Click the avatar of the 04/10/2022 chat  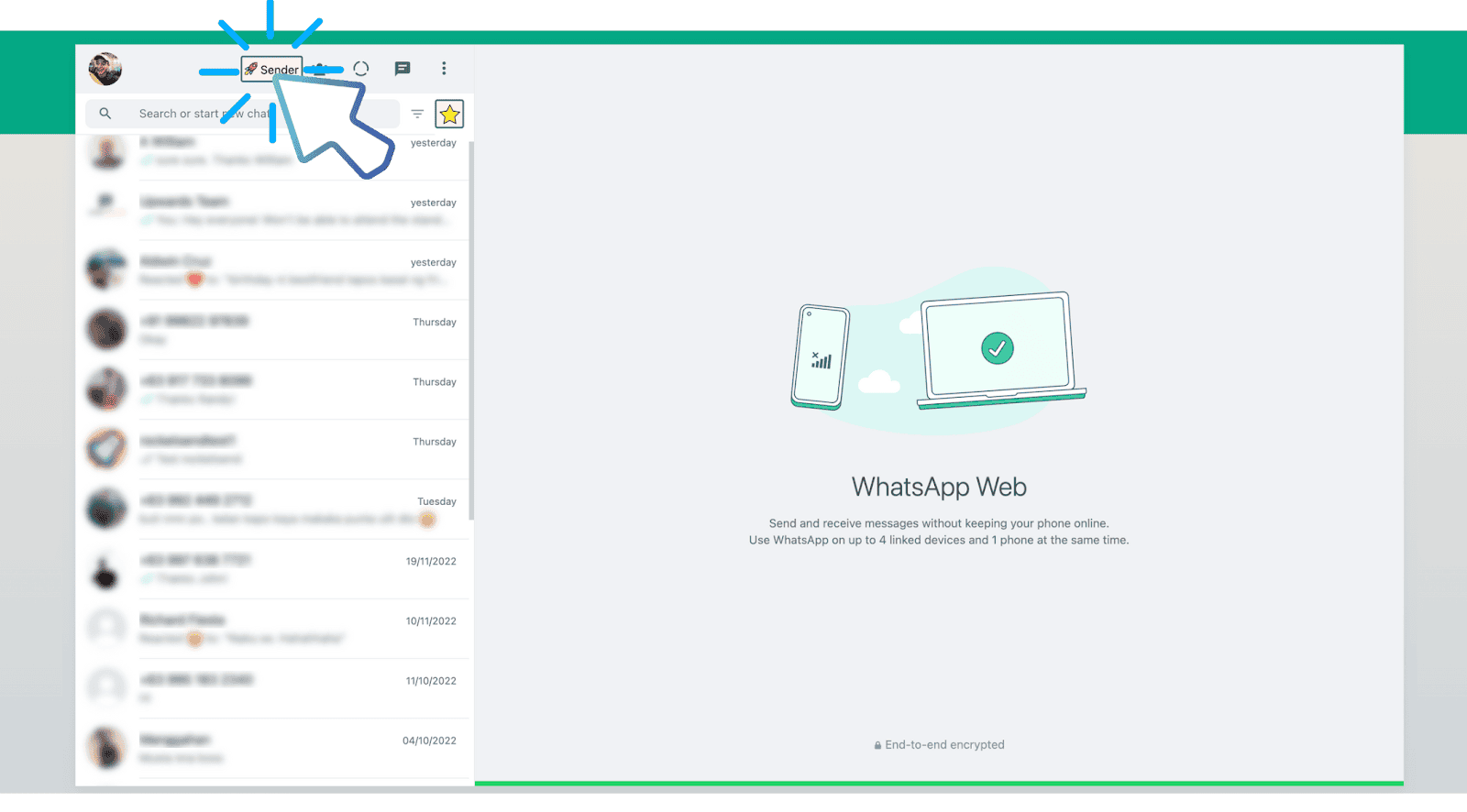[x=106, y=748]
